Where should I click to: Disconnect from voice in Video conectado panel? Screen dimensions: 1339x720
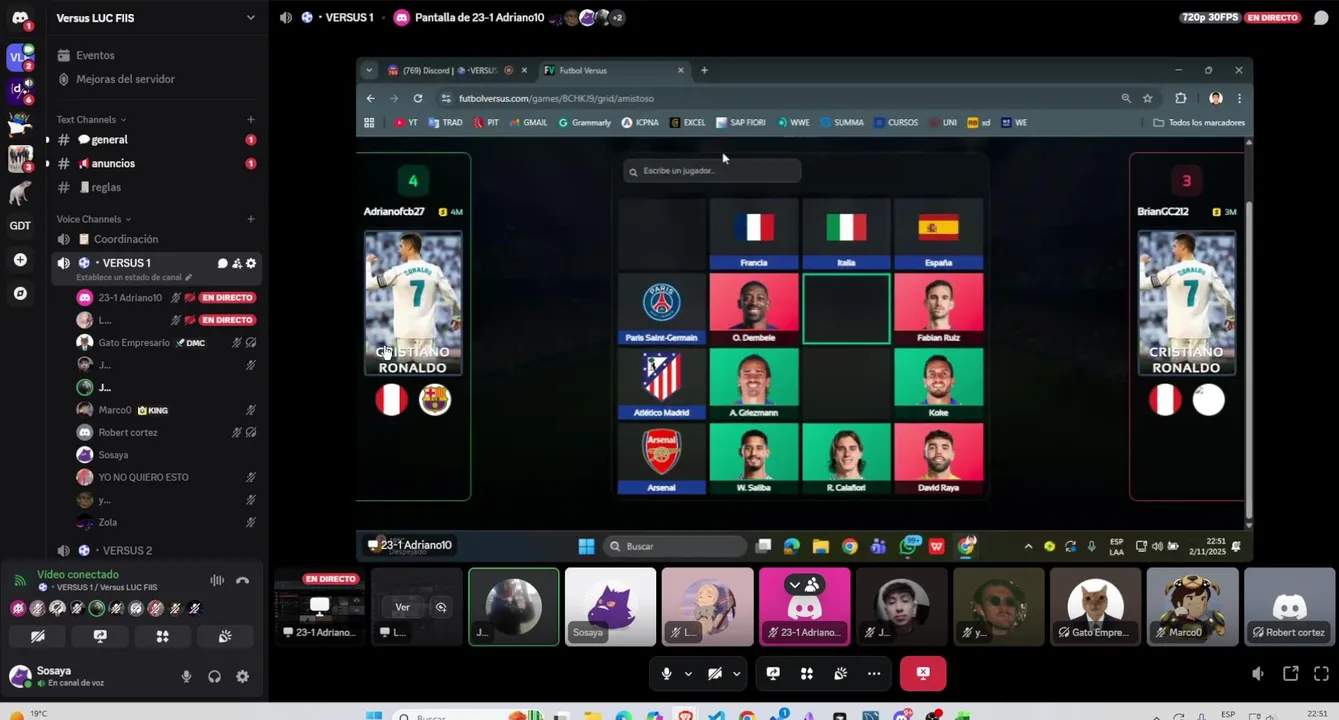point(242,580)
